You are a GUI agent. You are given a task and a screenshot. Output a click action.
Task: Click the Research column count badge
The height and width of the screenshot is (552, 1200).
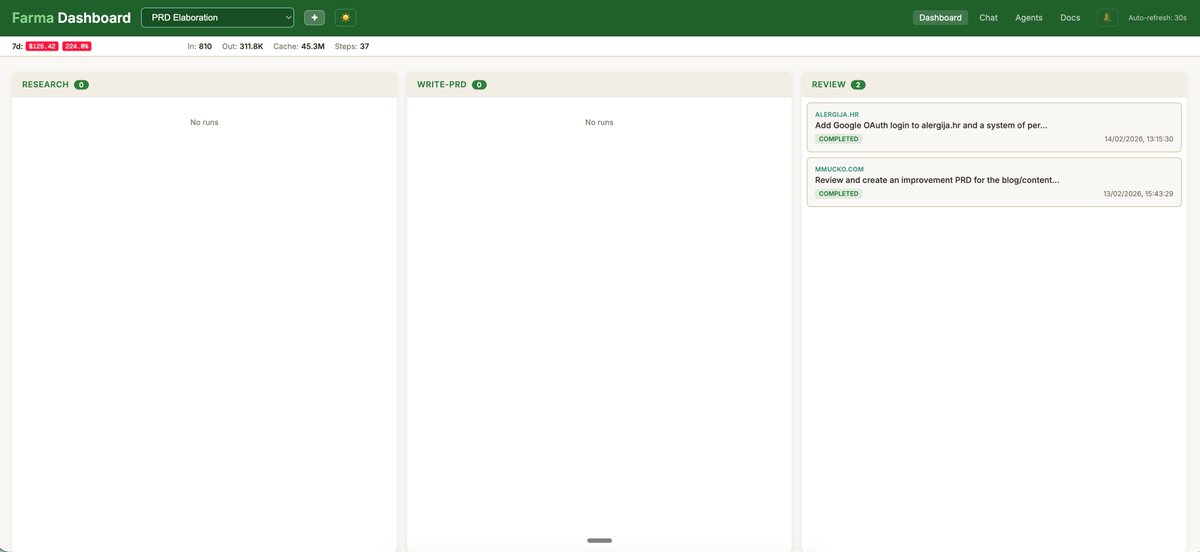point(81,85)
